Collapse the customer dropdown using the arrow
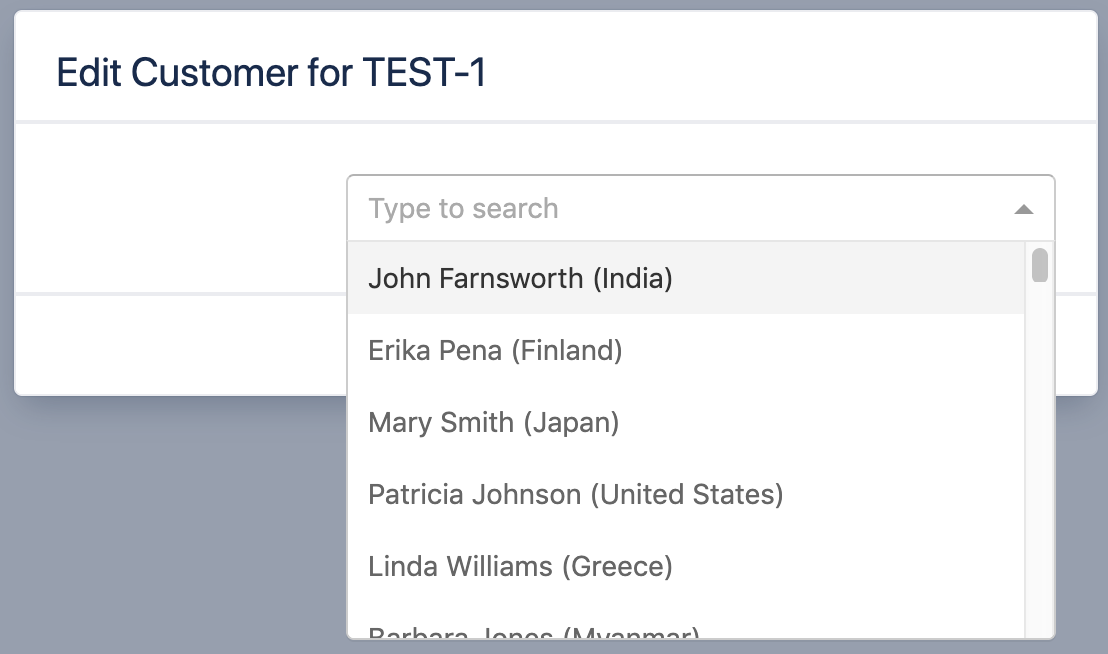1108x654 pixels. click(1023, 210)
